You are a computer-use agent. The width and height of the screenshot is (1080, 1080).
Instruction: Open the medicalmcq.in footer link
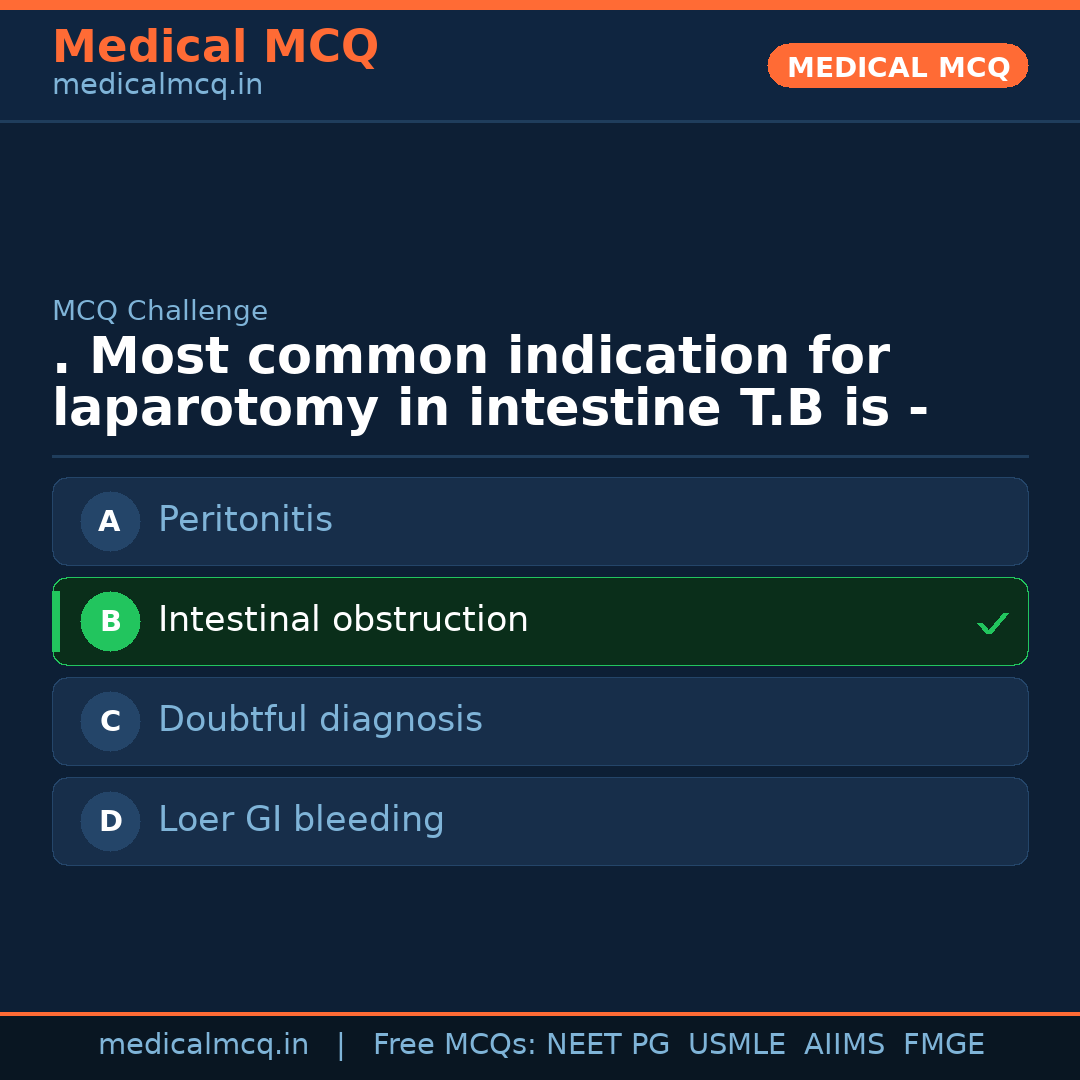click(203, 1043)
